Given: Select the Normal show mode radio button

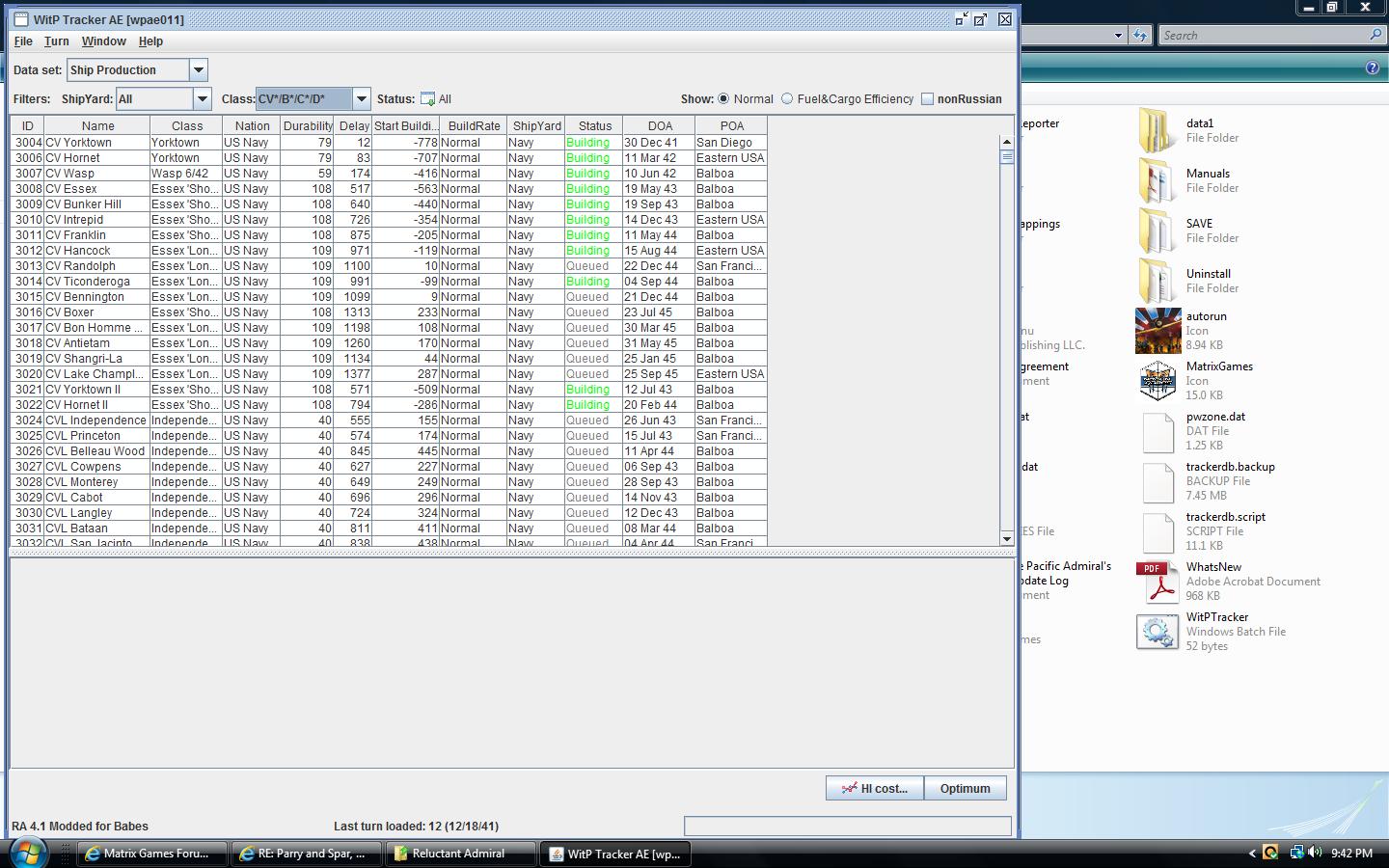Looking at the screenshot, I should (723, 98).
